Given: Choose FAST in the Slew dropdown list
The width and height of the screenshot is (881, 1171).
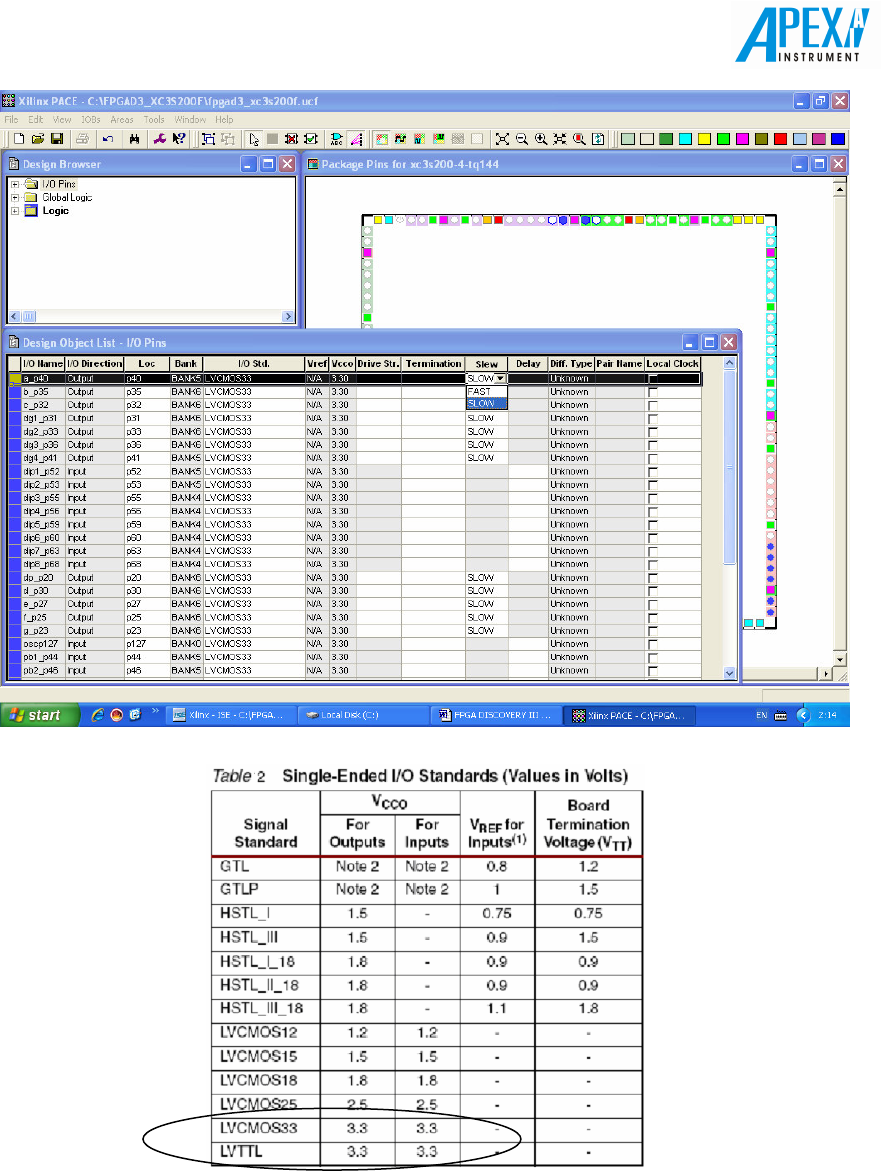Looking at the screenshot, I should [x=487, y=391].
